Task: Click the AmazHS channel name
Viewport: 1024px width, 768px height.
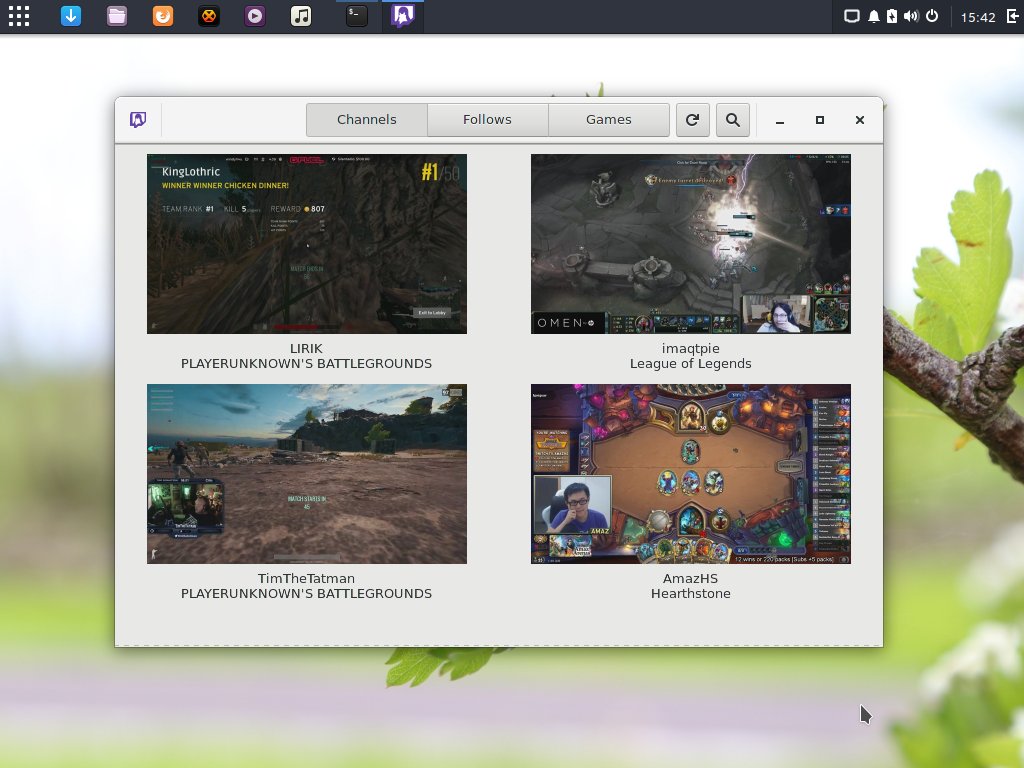Action: pyautogui.click(x=690, y=578)
